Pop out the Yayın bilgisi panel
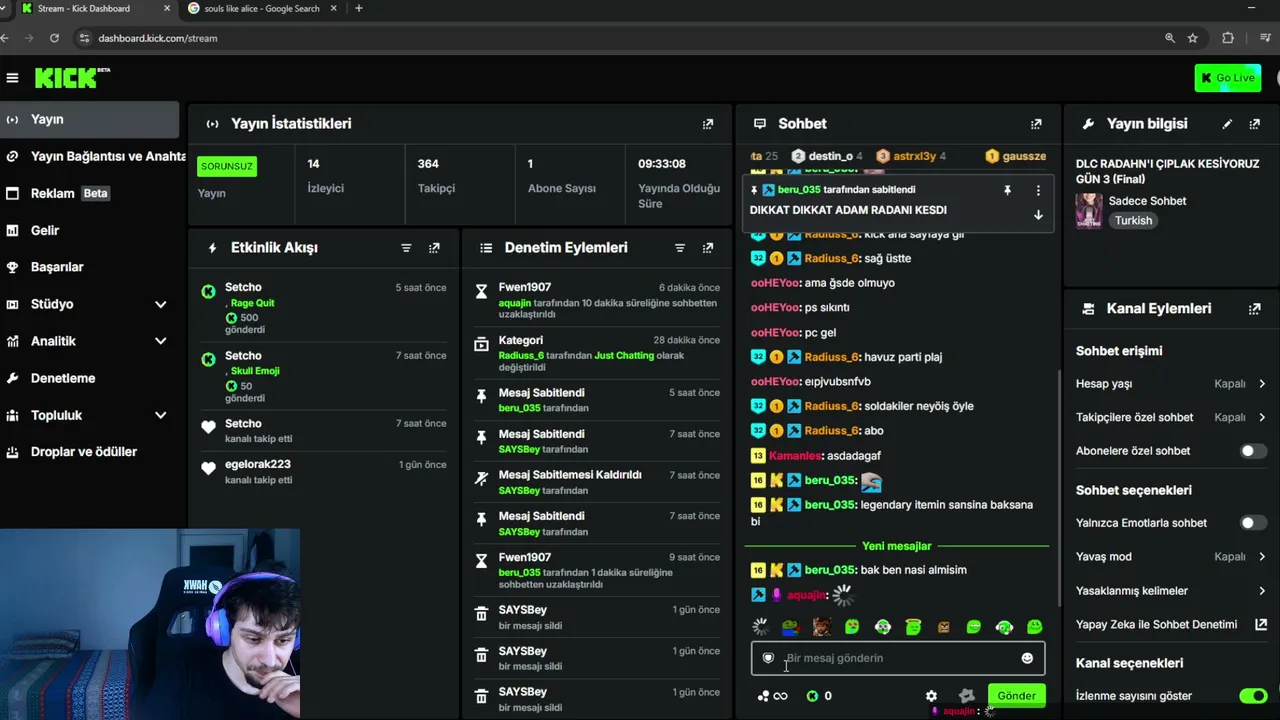This screenshot has height=720, width=1280. 1255,124
